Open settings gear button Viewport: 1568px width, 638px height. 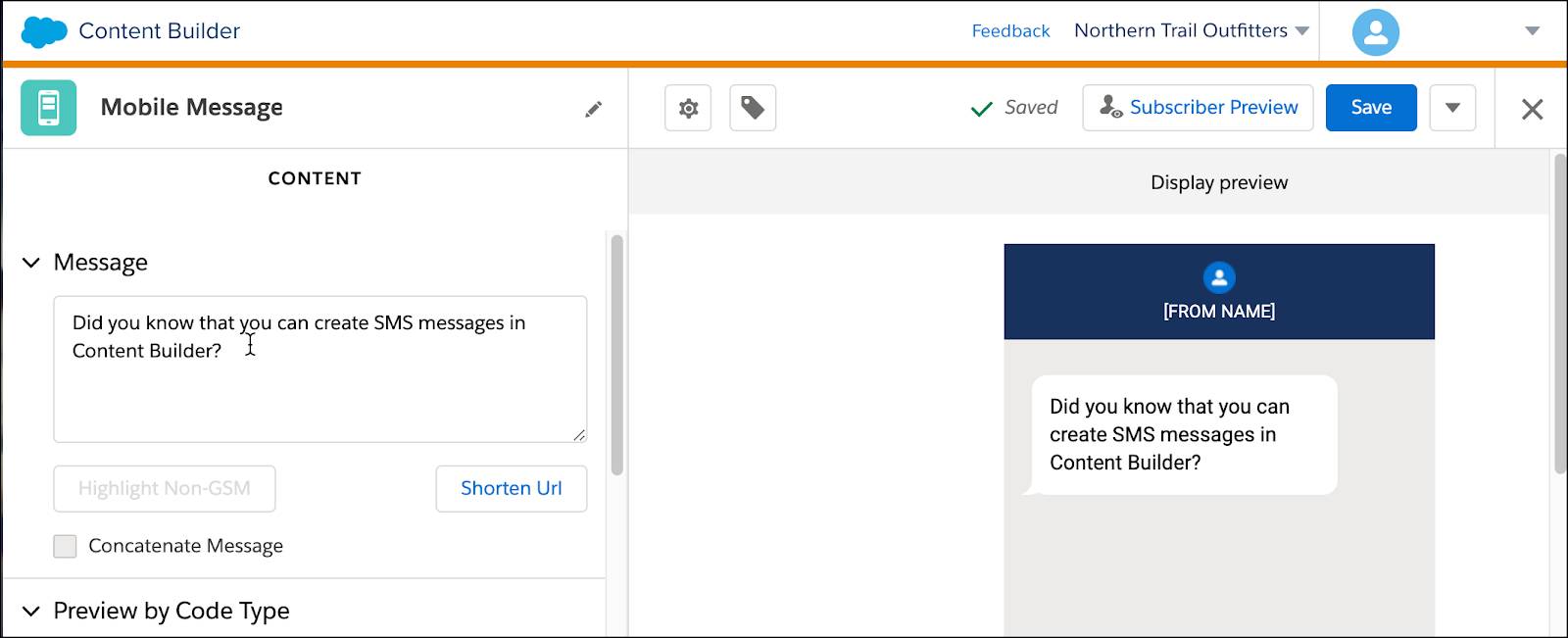click(688, 108)
